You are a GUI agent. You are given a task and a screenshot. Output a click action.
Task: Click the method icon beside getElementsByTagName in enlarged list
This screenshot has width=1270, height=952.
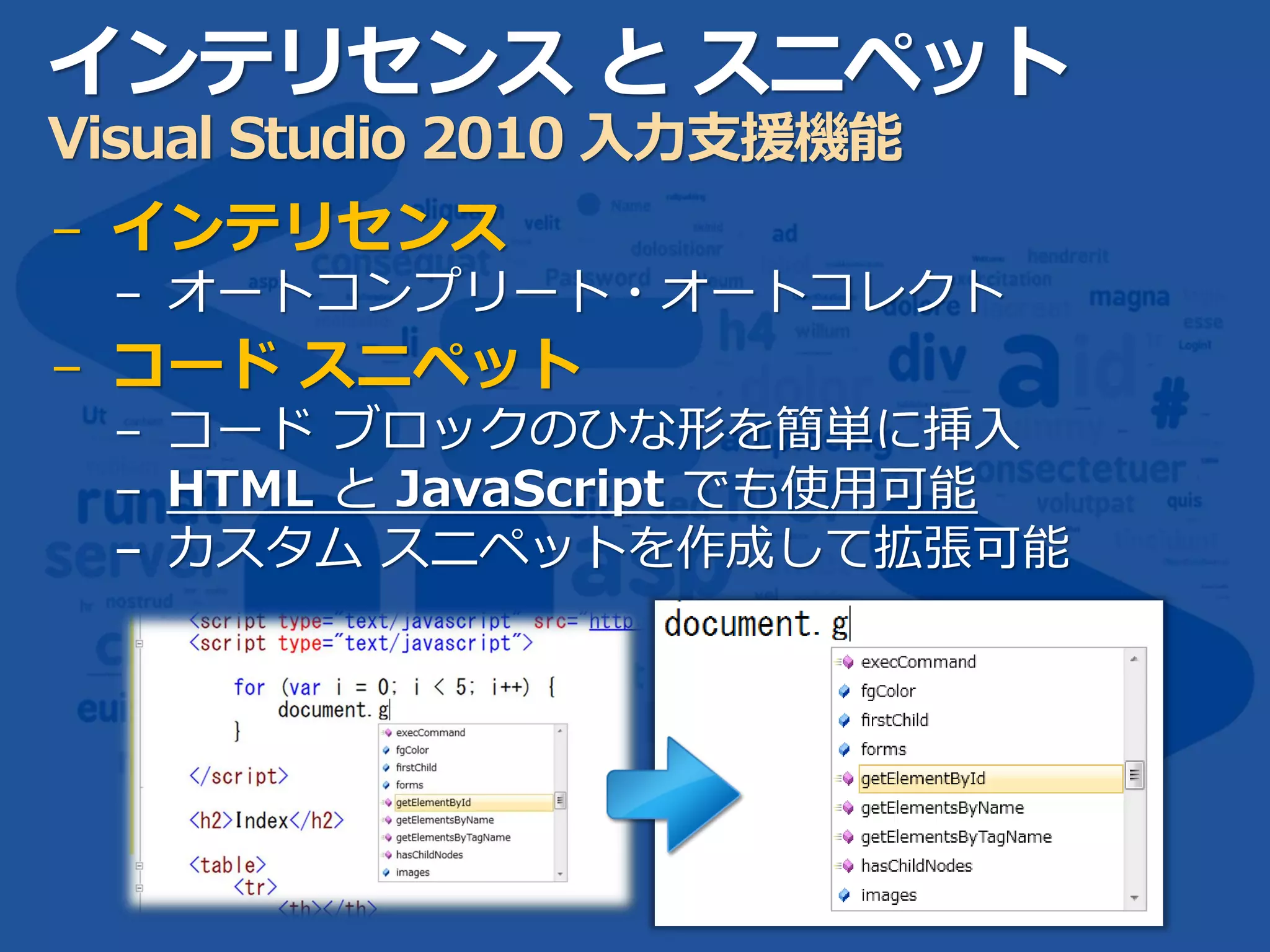tap(845, 837)
